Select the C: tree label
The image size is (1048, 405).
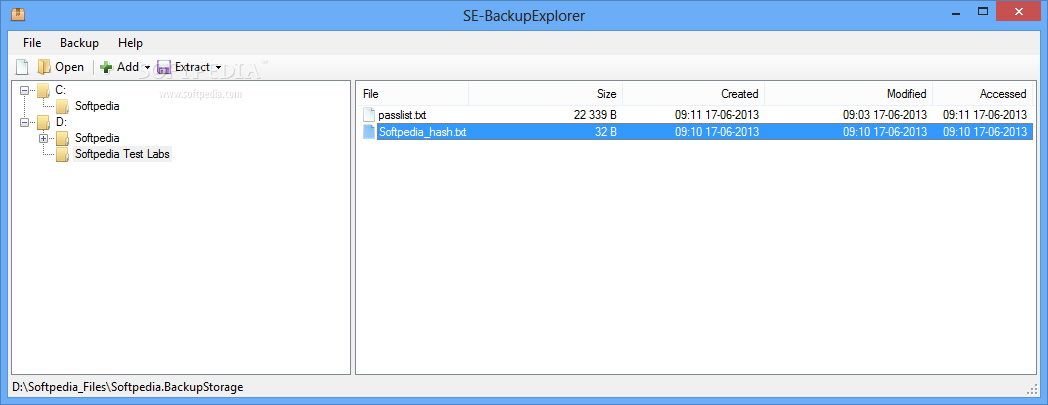click(60, 90)
